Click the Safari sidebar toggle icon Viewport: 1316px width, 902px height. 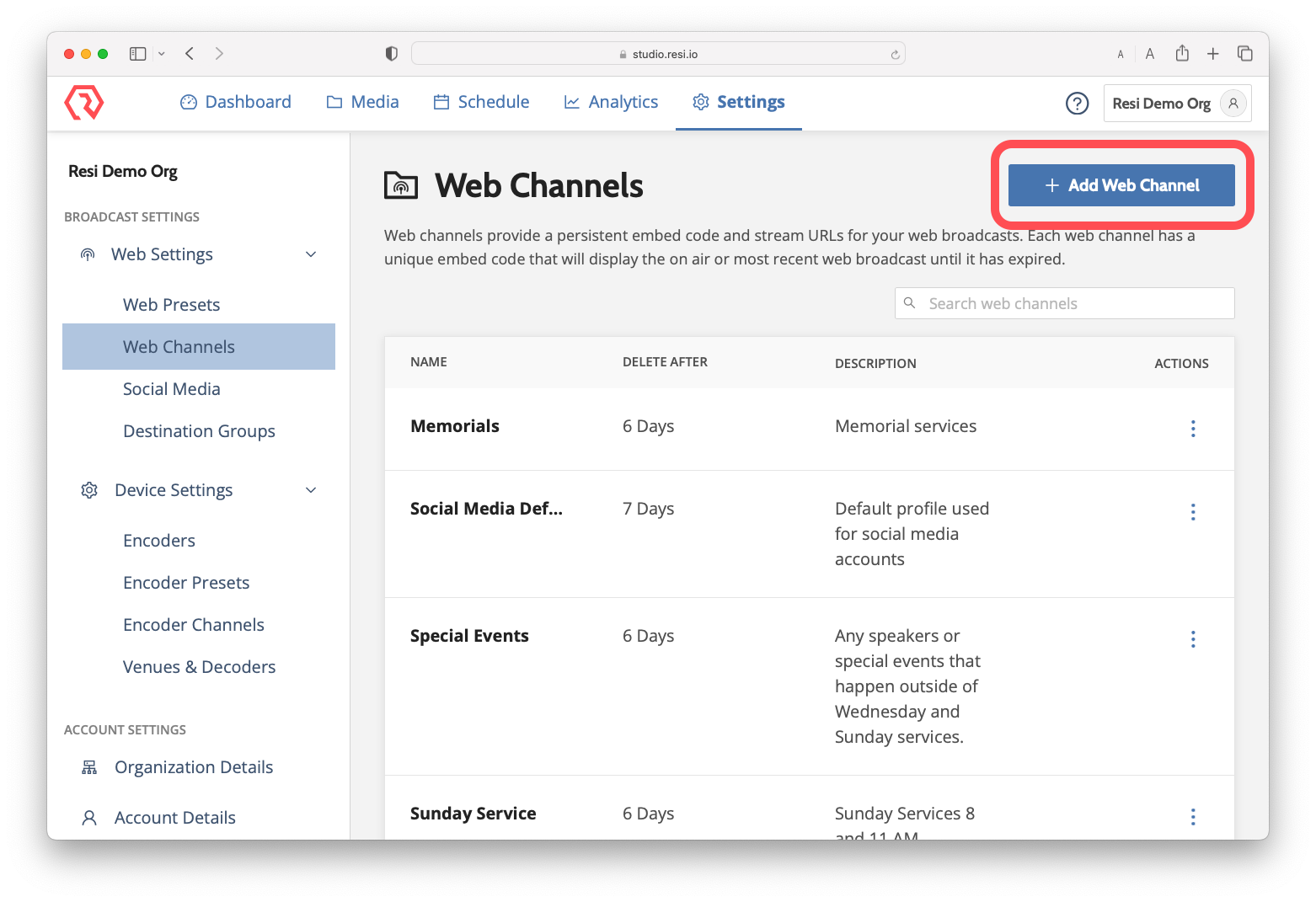pyautogui.click(x=137, y=54)
